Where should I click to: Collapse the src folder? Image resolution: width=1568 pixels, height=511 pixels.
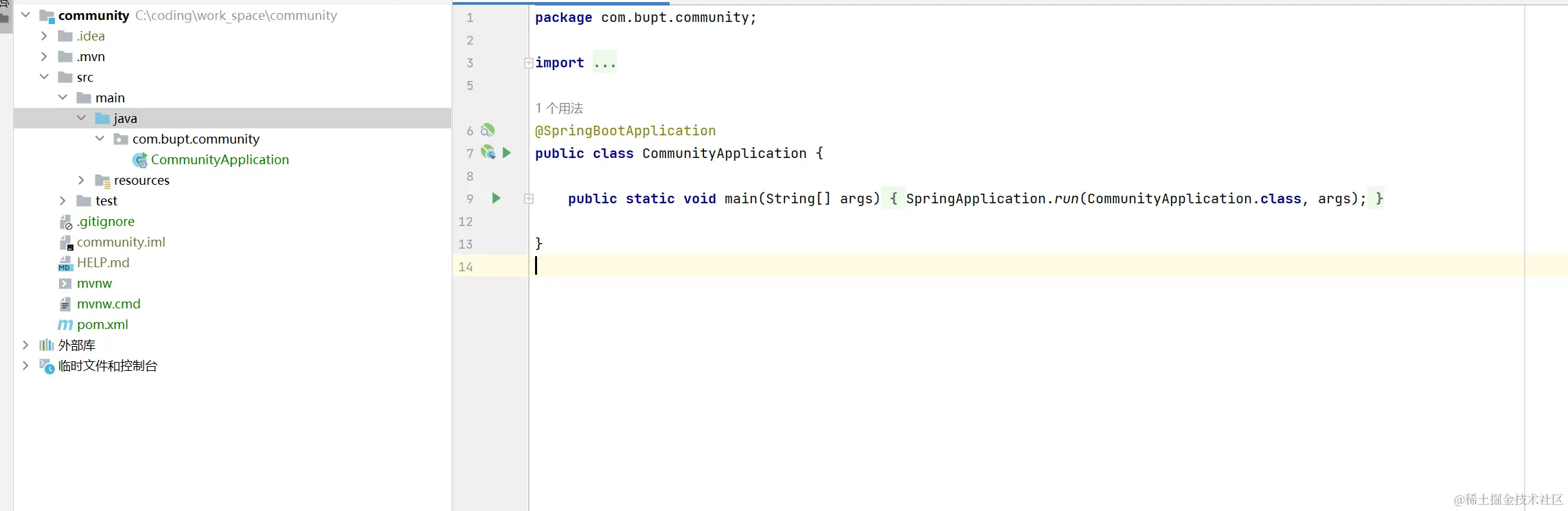[x=44, y=76]
